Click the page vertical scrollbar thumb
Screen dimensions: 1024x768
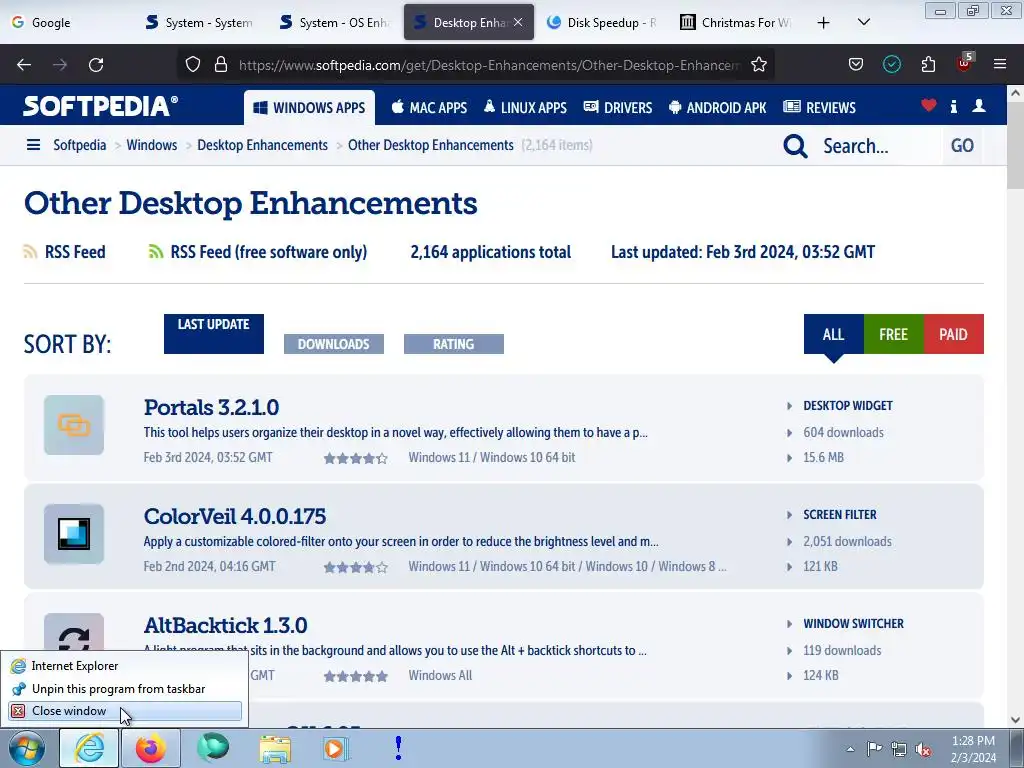coord(1015,145)
